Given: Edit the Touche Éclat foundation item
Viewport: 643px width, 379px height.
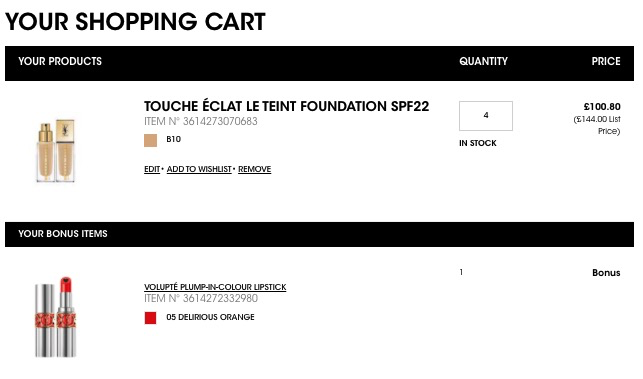Looking at the screenshot, I should click(x=152, y=169).
